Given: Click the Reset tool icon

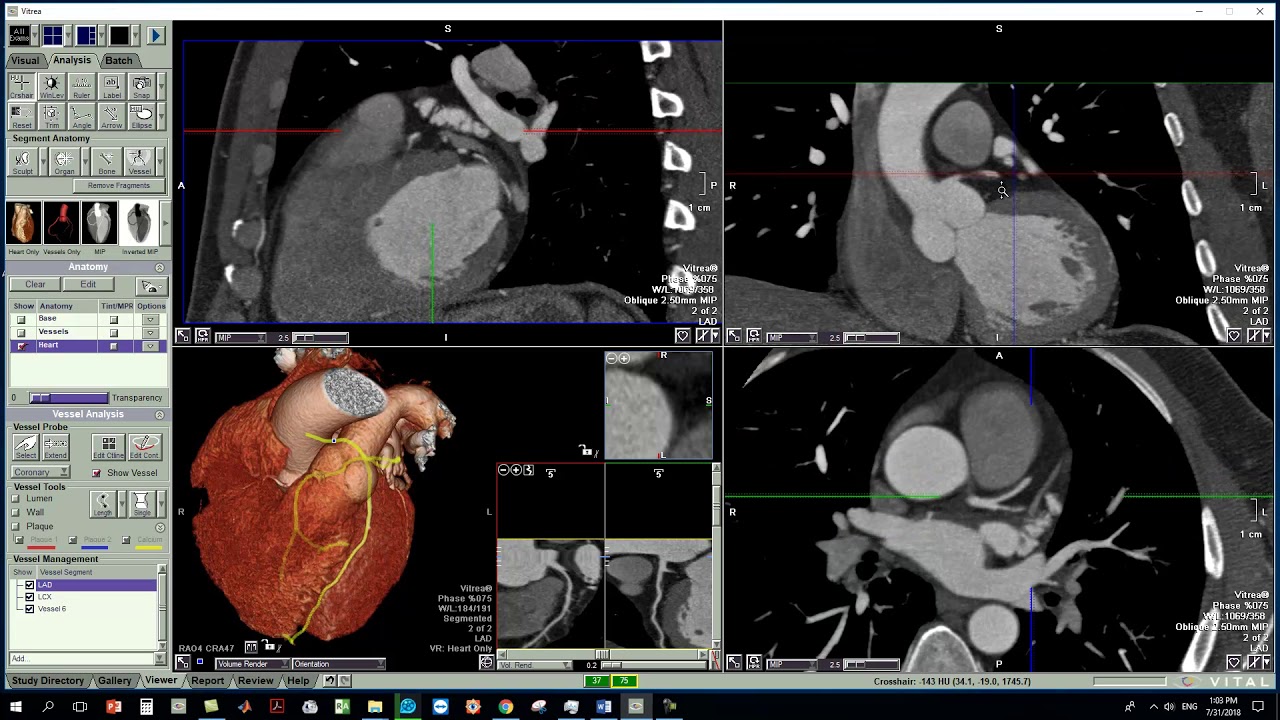Looking at the screenshot, I should click(x=21, y=116).
